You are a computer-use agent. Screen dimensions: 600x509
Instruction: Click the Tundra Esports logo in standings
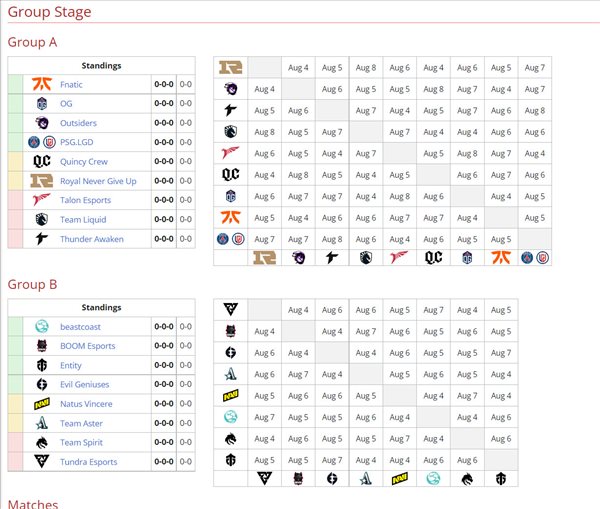pos(42,462)
